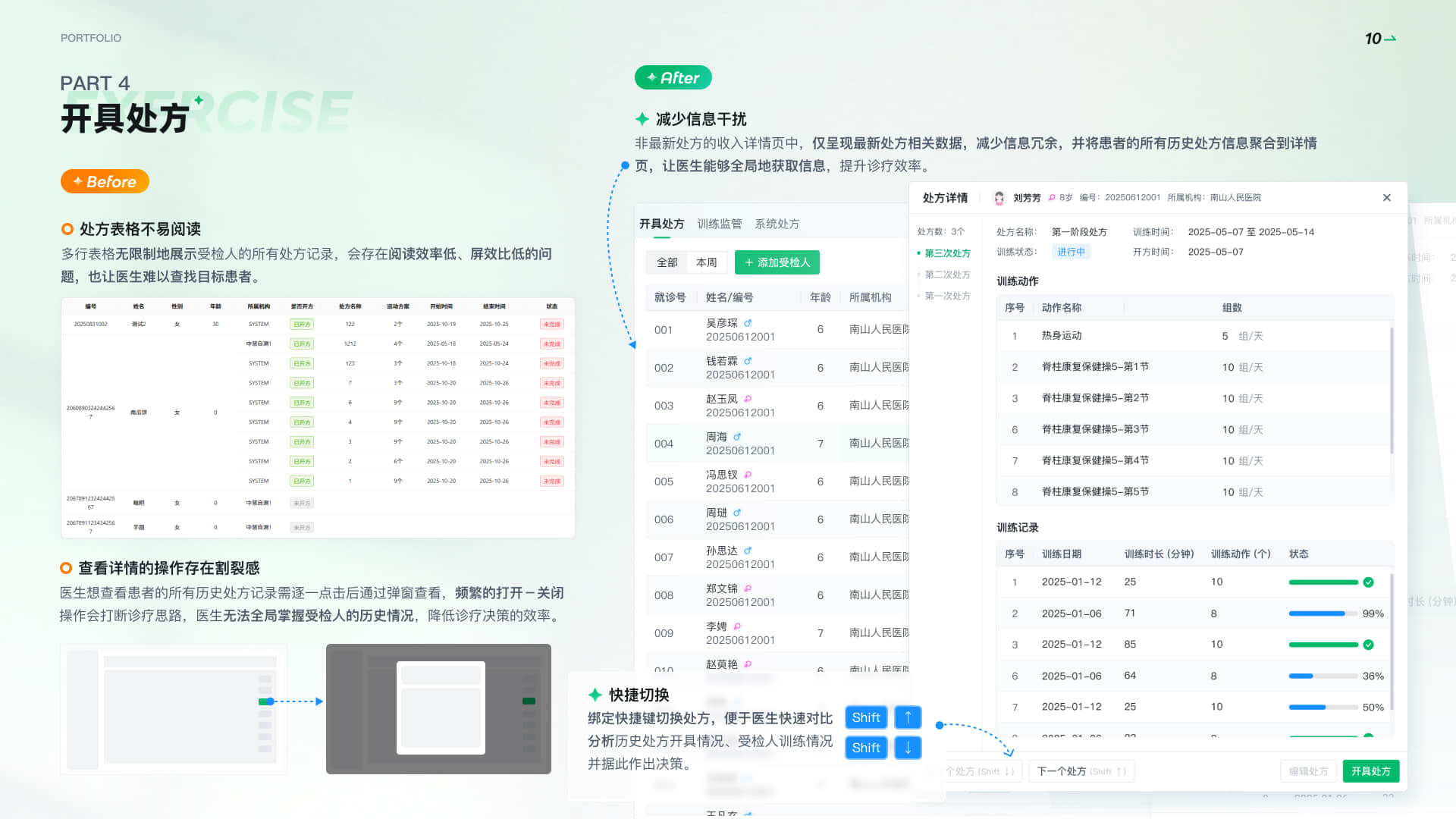This screenshot has height=819, width=1456.
Task: Click the old prescription table thumbnail
Action: tap(318, 418)
